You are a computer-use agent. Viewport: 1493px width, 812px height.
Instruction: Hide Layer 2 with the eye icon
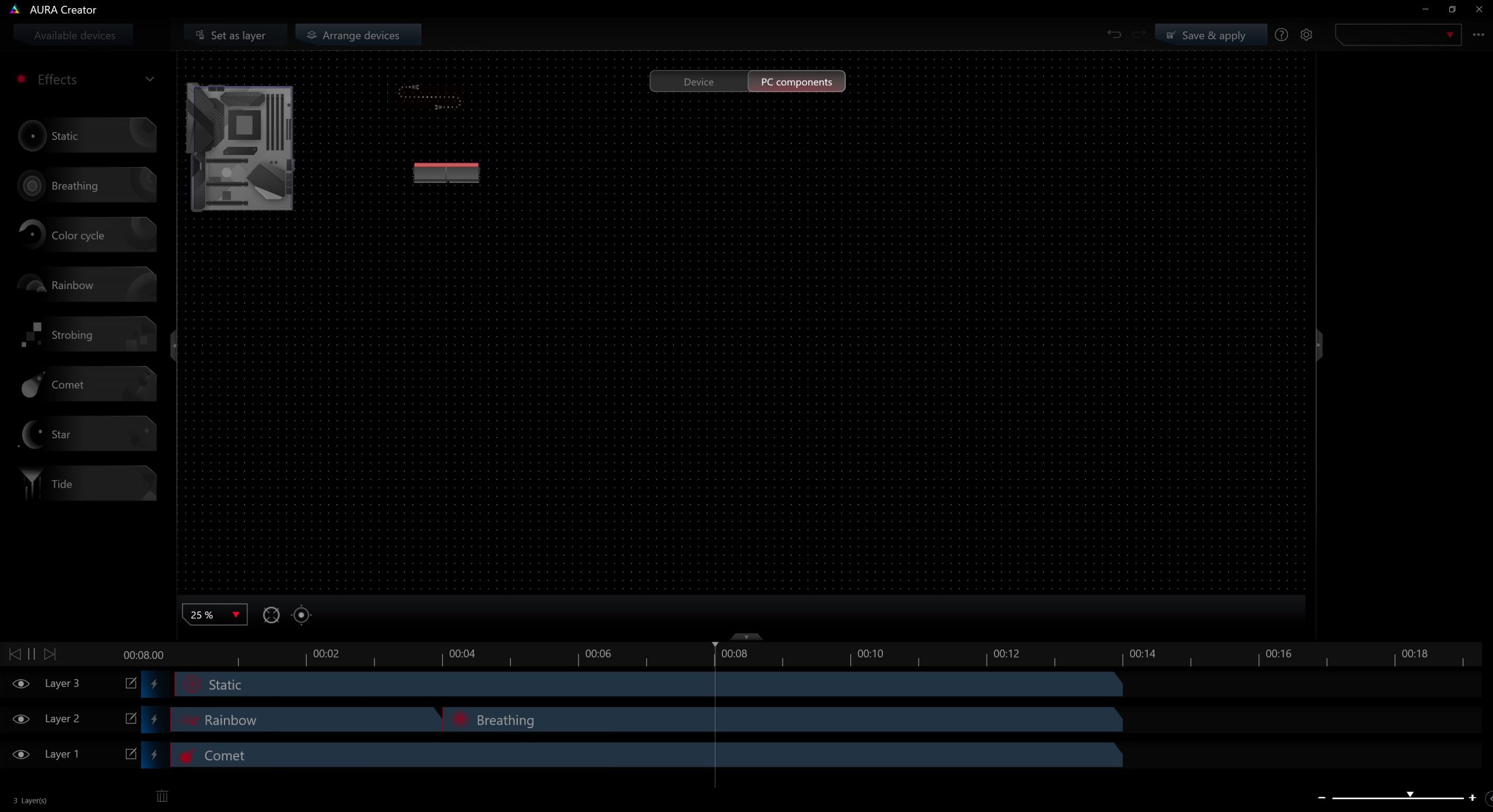(21, 719)
